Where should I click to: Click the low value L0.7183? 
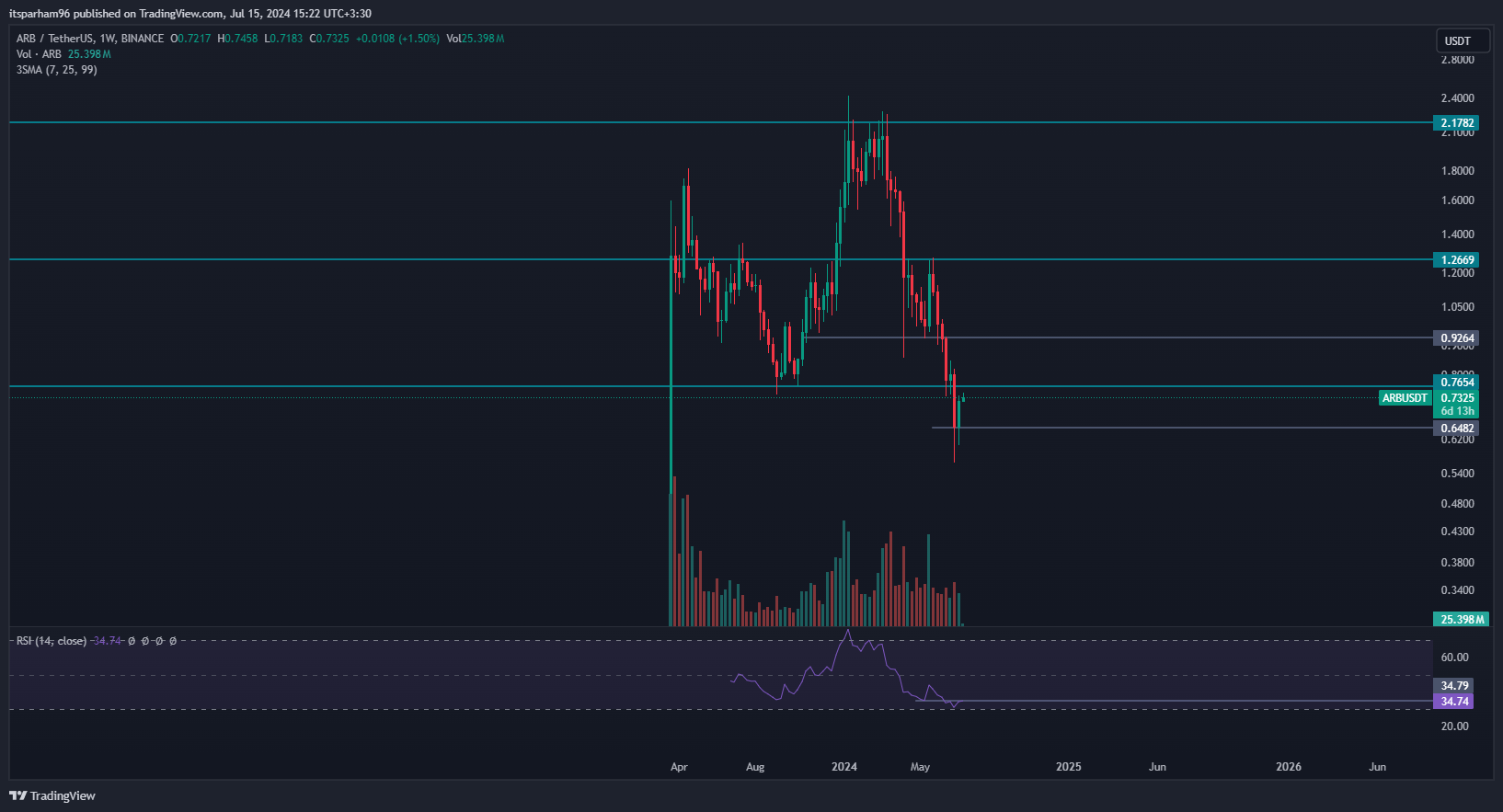click(283, 39)
